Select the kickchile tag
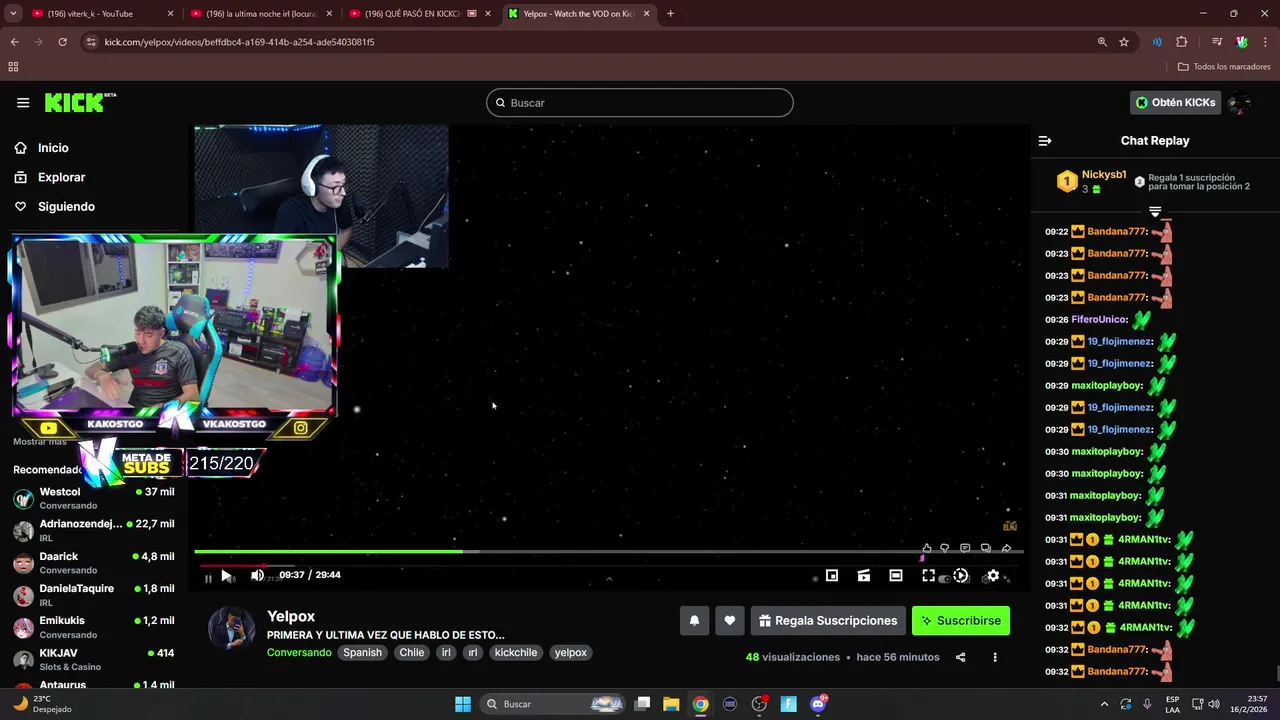1280x720 pixels. pos(516,653)
